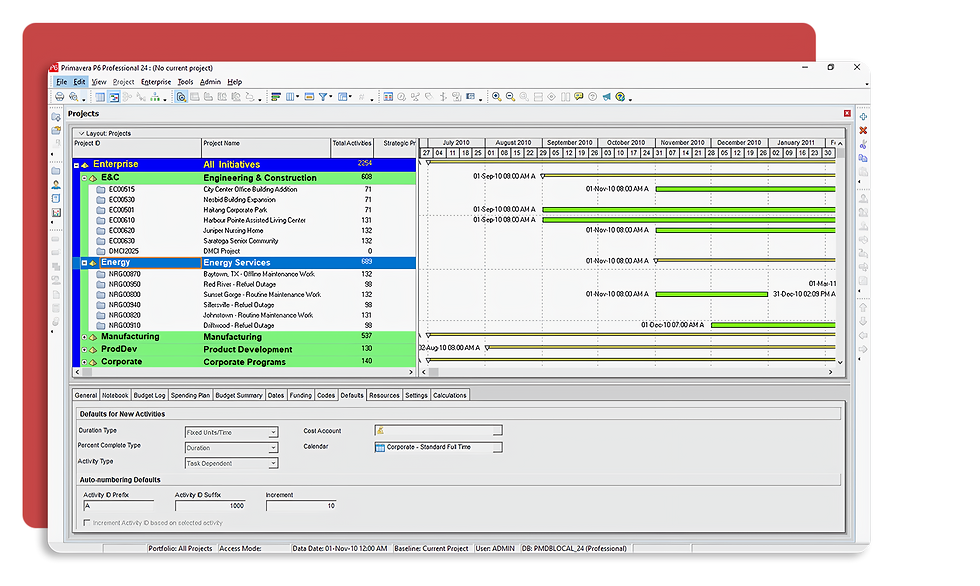The height and width of the screenshot is (586, 980).
Task: Click the Add (blue plus) icon
Action: coord(863,117)
